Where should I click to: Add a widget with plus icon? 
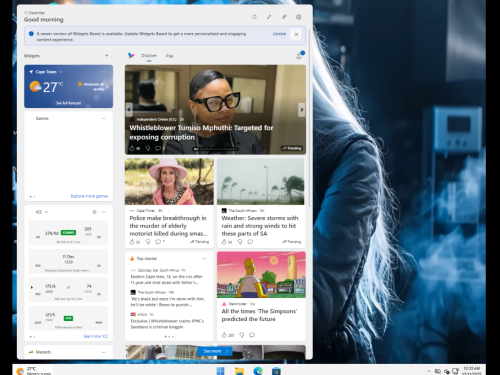click(x=107, y=56)
